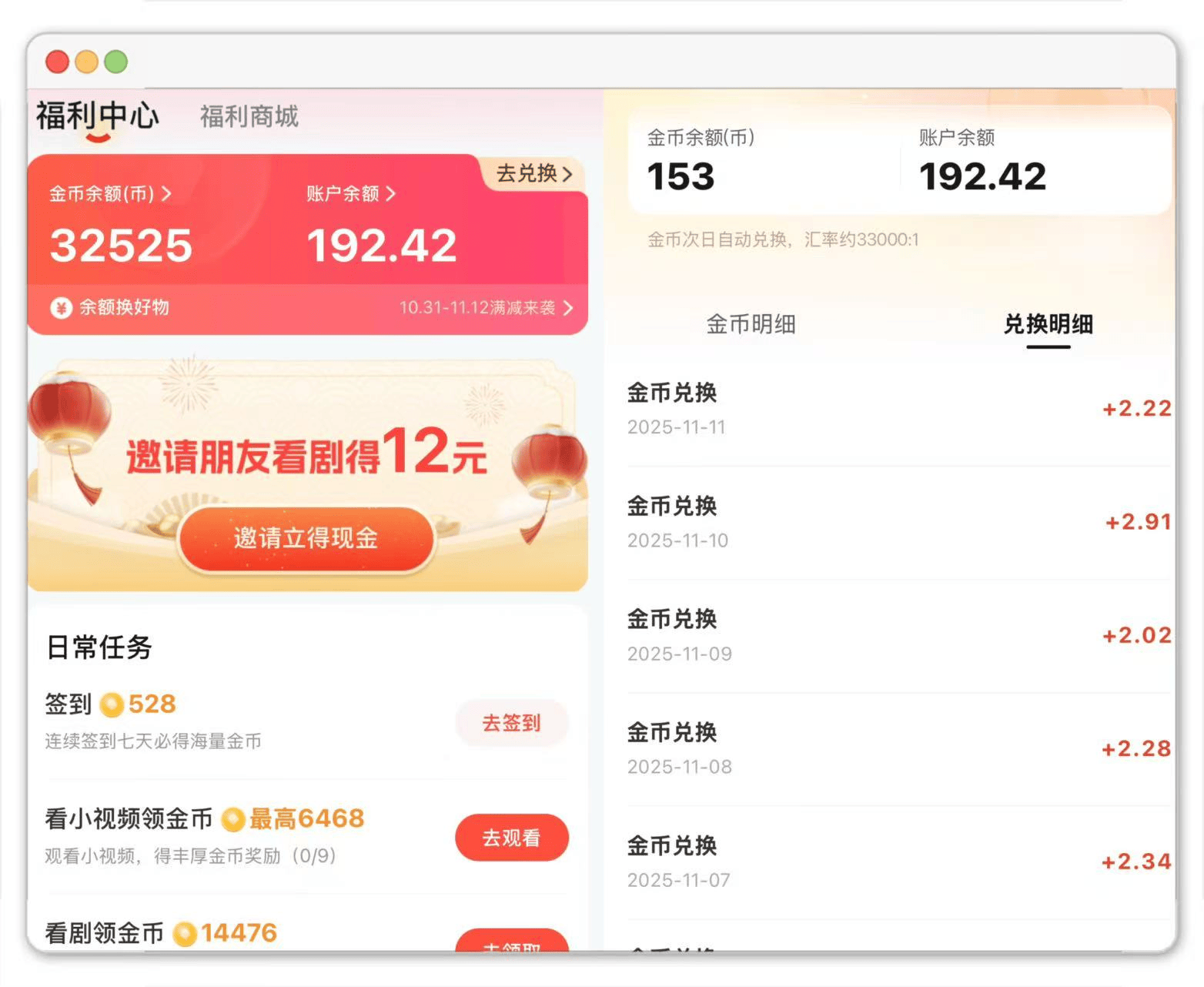This screenshot has width=1204, height=987.
Task: Switch to the 福利商城 tab
Action: pos(248,117)
